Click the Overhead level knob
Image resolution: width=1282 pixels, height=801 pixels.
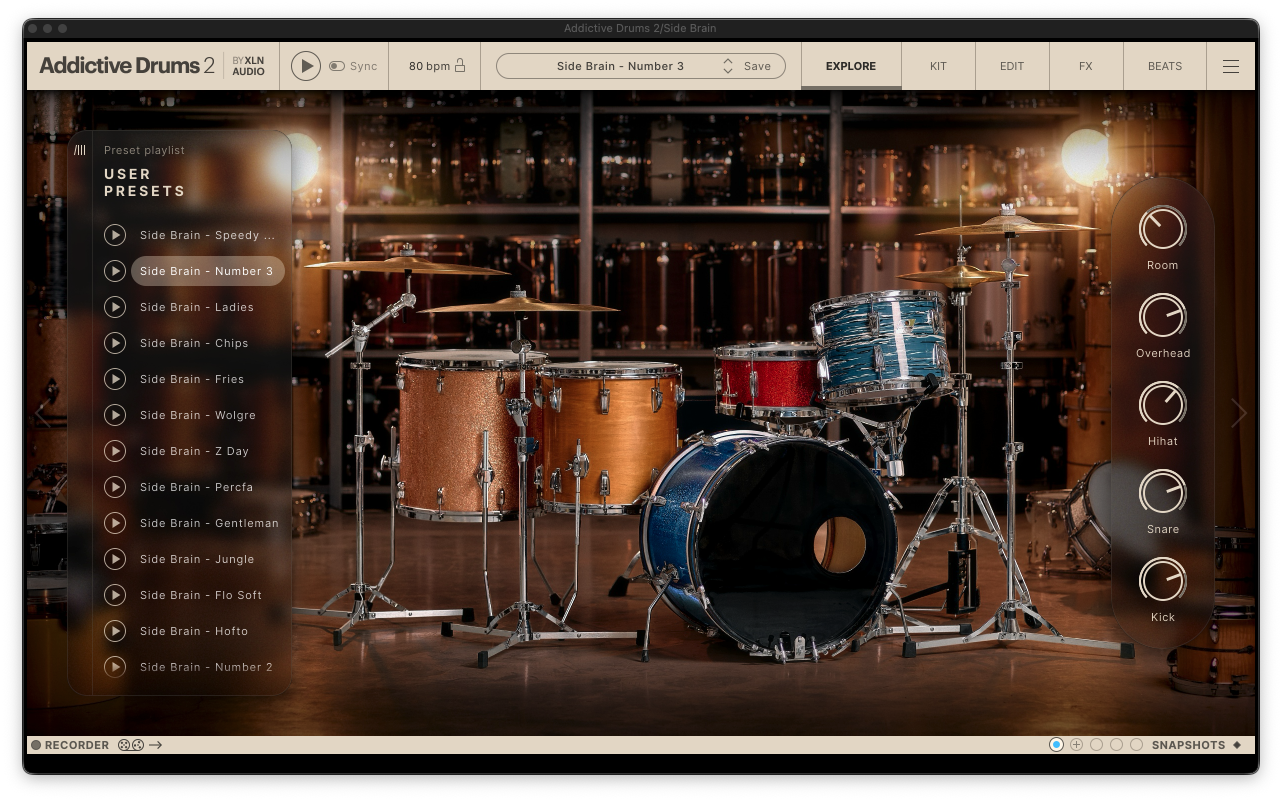pos(1162,317)
